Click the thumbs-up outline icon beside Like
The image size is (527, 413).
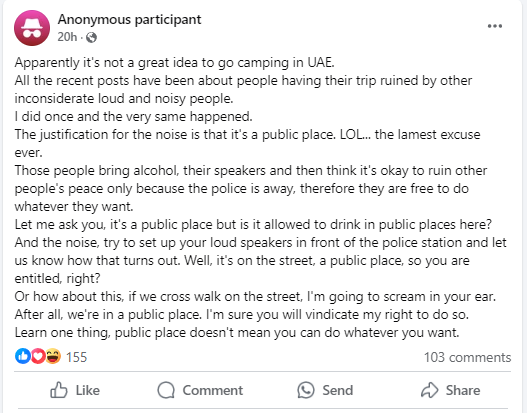59,390
